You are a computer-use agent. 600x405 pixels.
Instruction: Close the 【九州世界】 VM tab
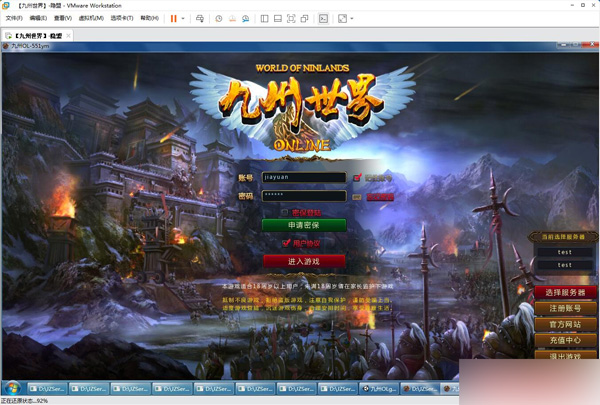[68, 36]
